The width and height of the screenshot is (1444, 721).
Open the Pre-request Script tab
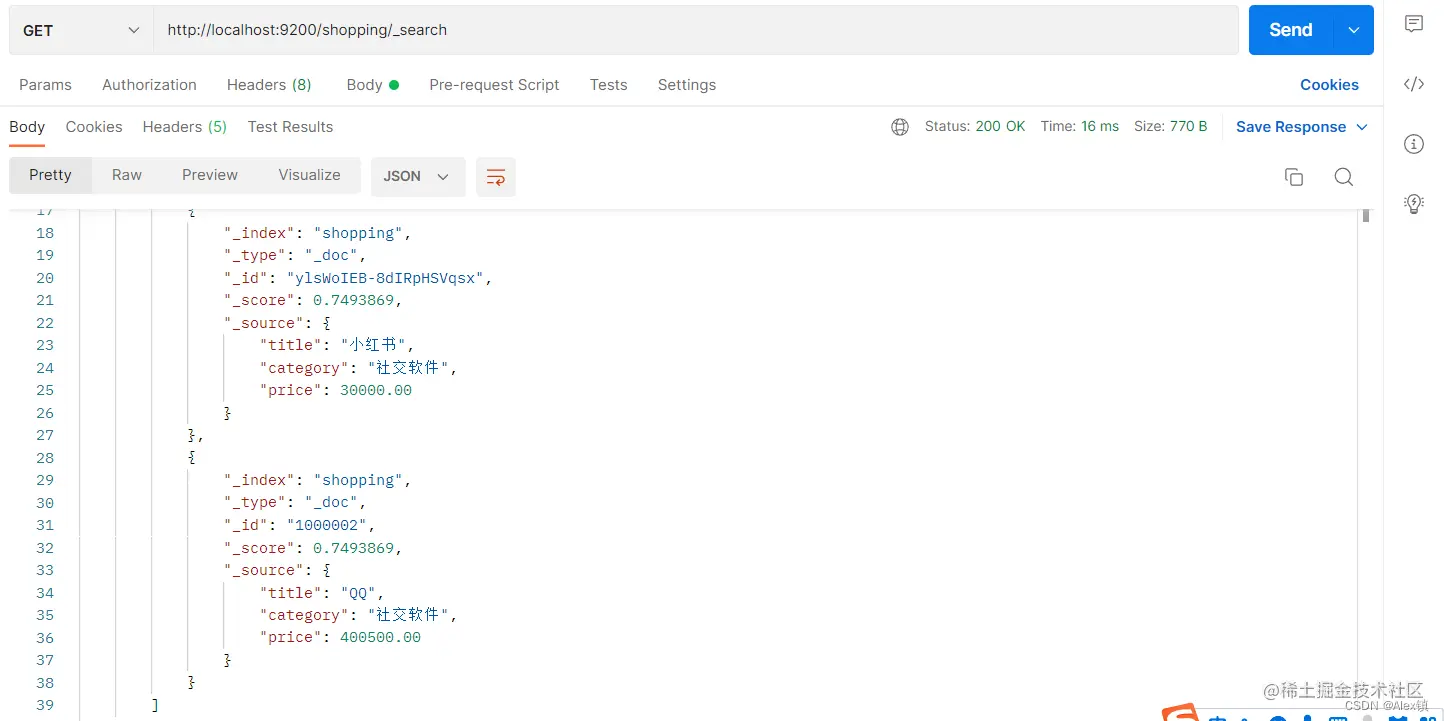click(494, 85)
